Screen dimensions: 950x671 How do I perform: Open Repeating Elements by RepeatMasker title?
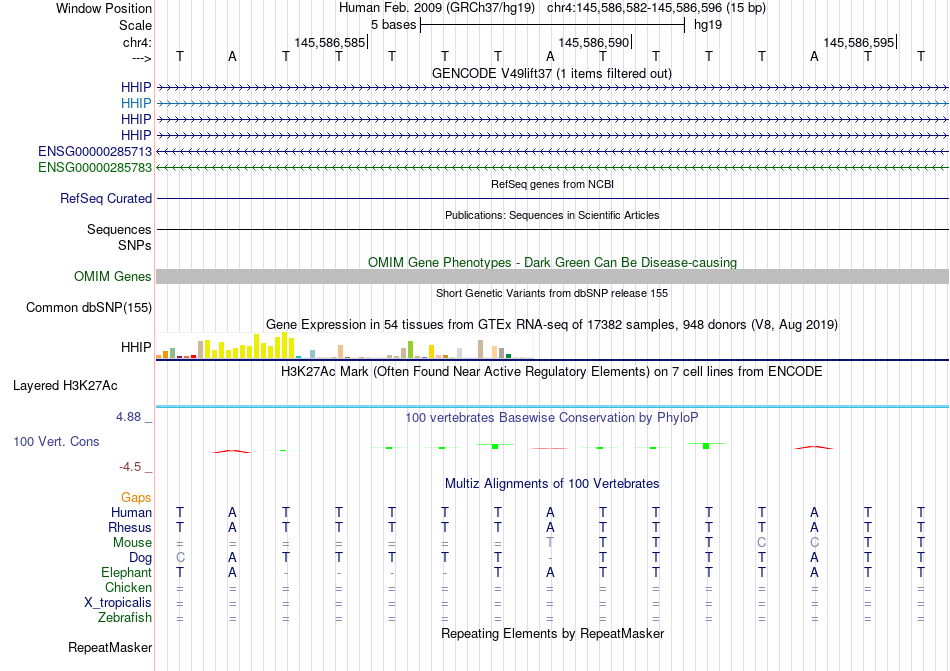click(552, 633)
